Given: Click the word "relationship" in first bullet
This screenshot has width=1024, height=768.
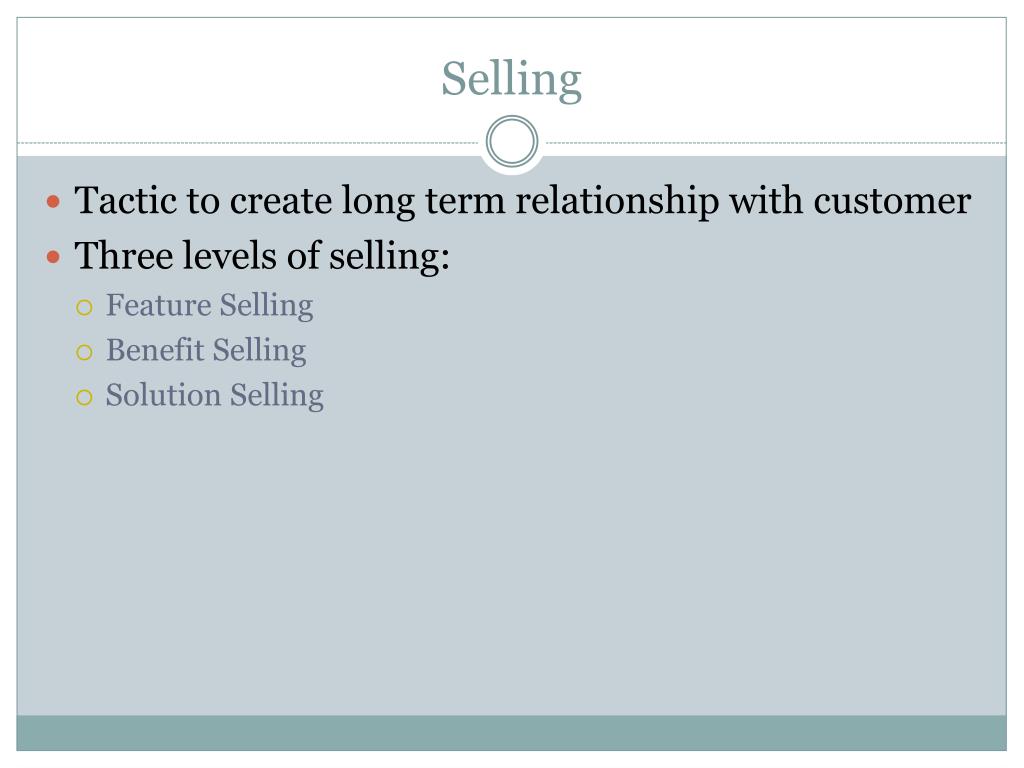Looking at the screenshot, I should pyautogui.click(x=617, y=202).
